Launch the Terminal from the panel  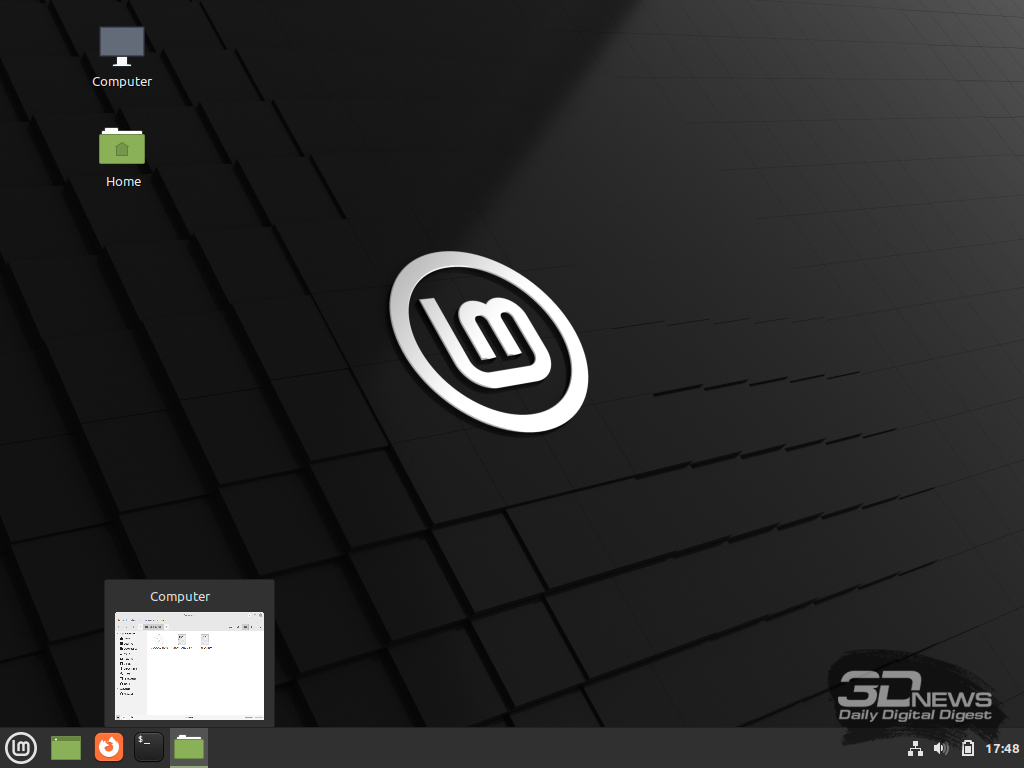coord(149,748)
